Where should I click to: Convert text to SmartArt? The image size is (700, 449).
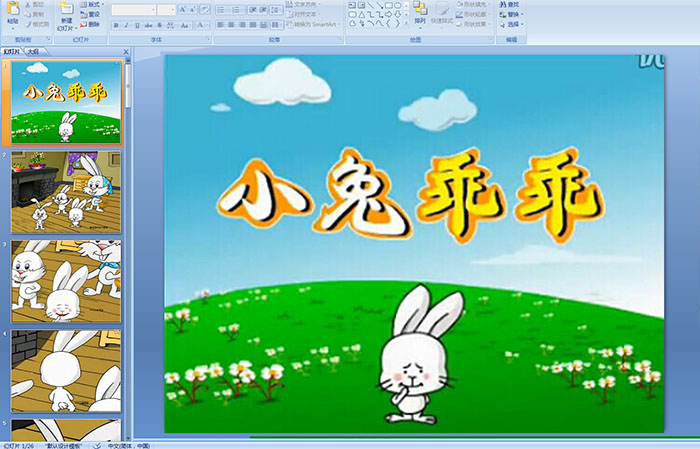[313, 24]
